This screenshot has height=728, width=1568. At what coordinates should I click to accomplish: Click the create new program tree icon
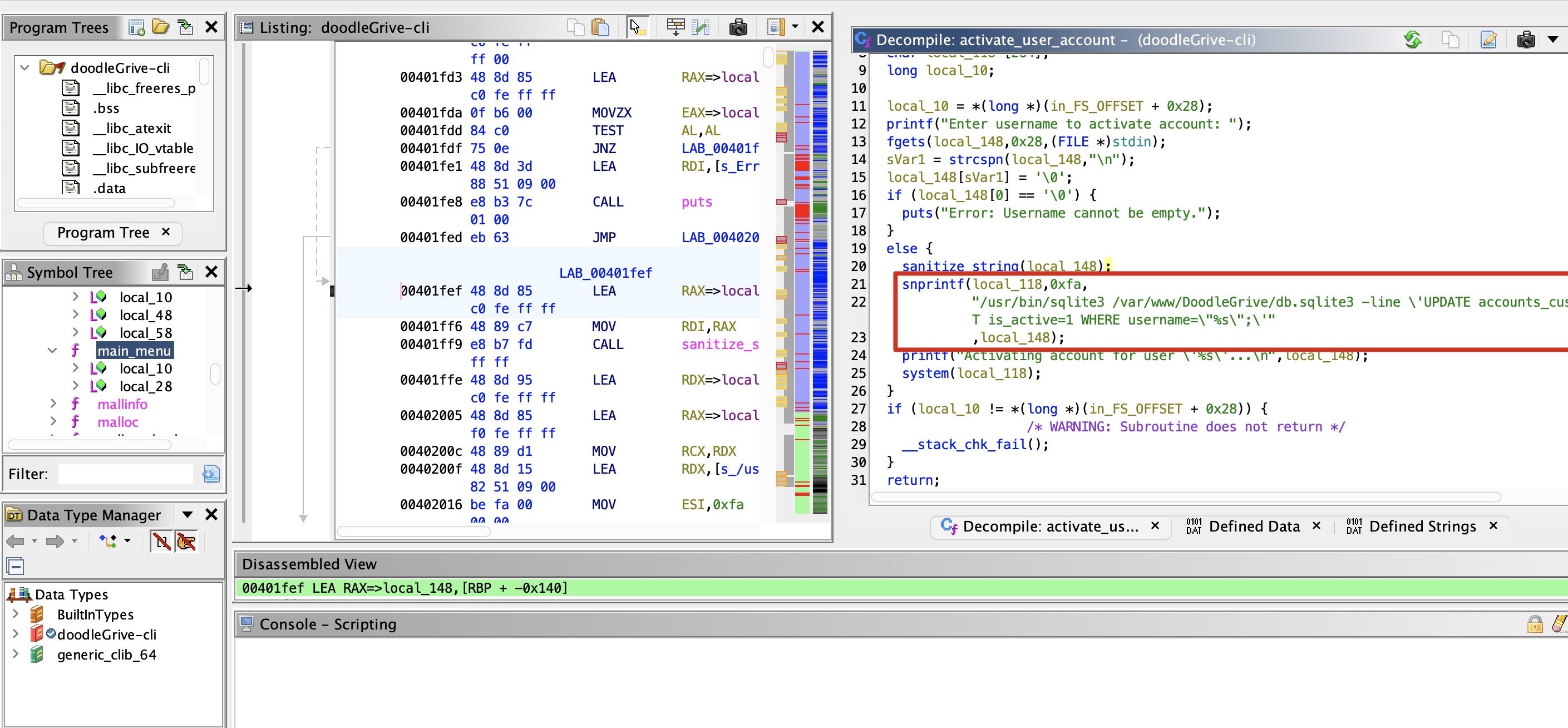coord(136,27)
